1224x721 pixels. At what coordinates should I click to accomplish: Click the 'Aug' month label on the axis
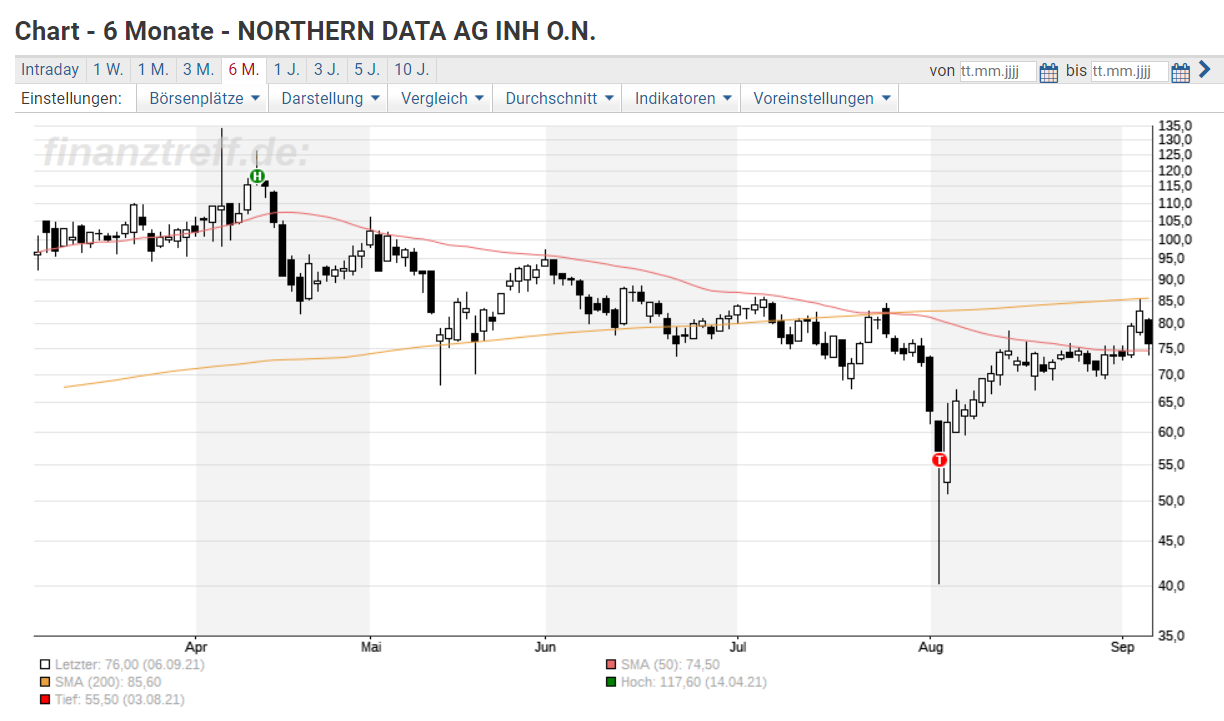[931, 646]
